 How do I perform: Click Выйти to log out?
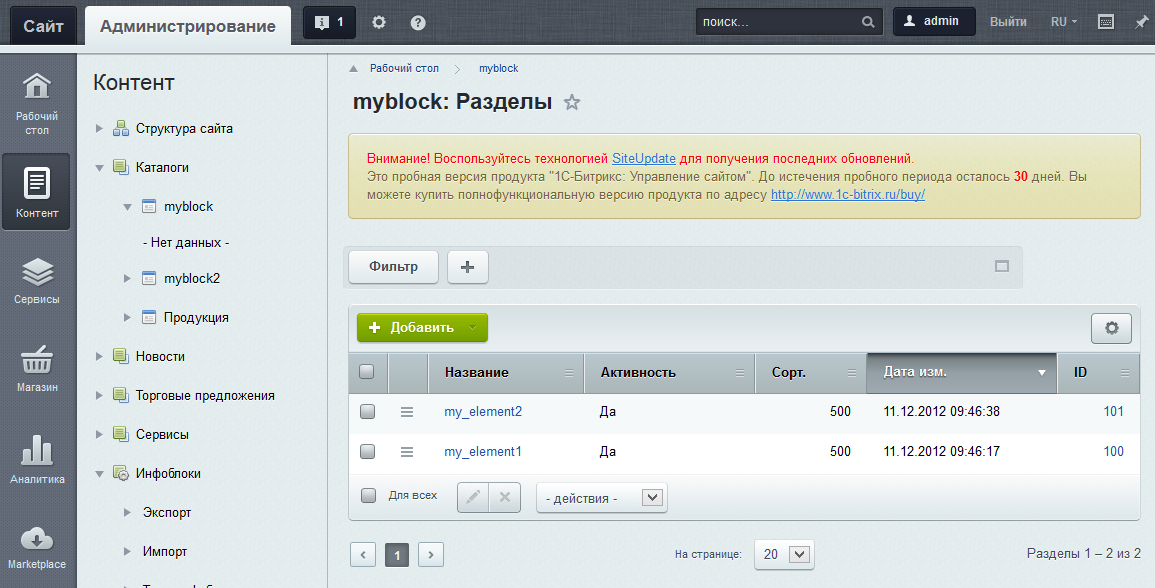[1008, 22]
